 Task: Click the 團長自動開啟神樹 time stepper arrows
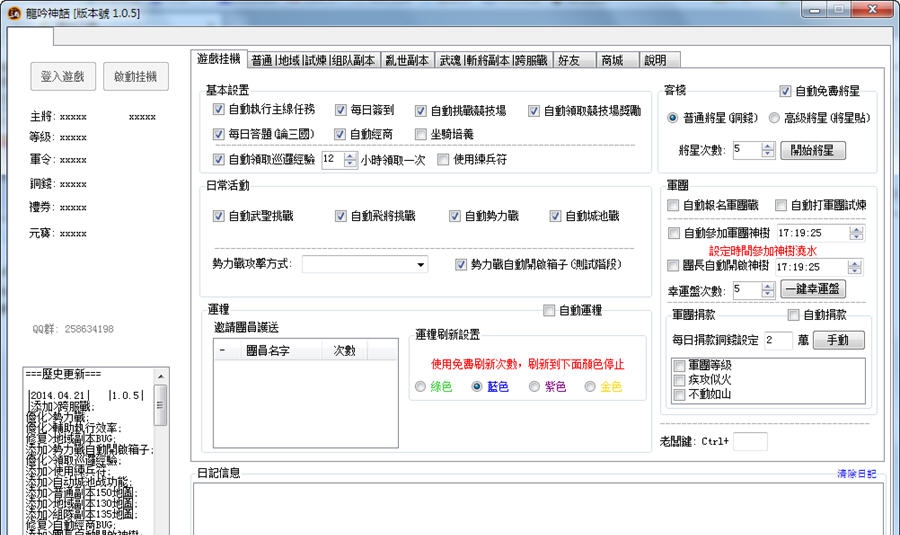[x=855, y=267]
